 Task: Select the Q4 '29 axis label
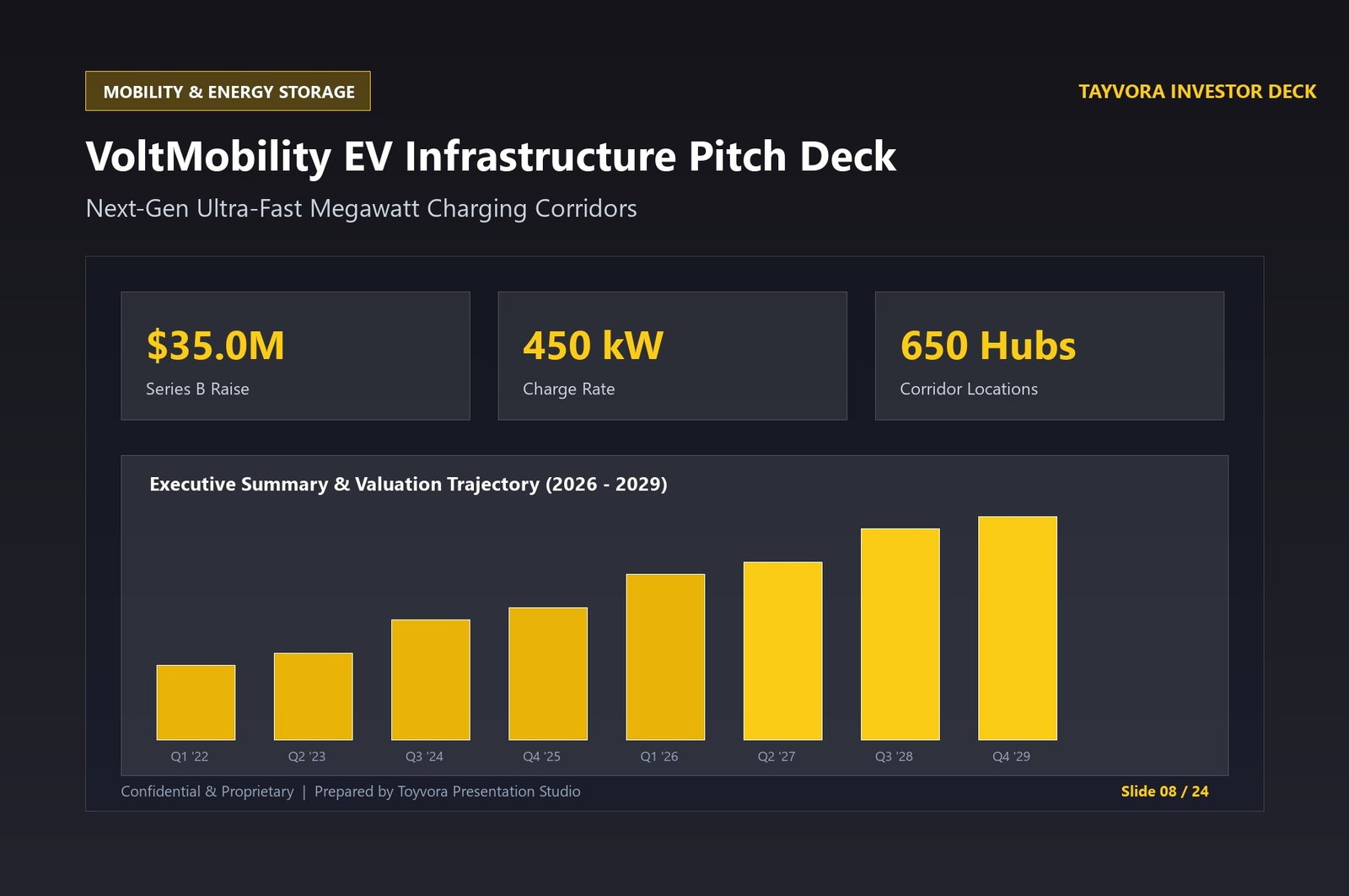click(x=1011, y=756)
